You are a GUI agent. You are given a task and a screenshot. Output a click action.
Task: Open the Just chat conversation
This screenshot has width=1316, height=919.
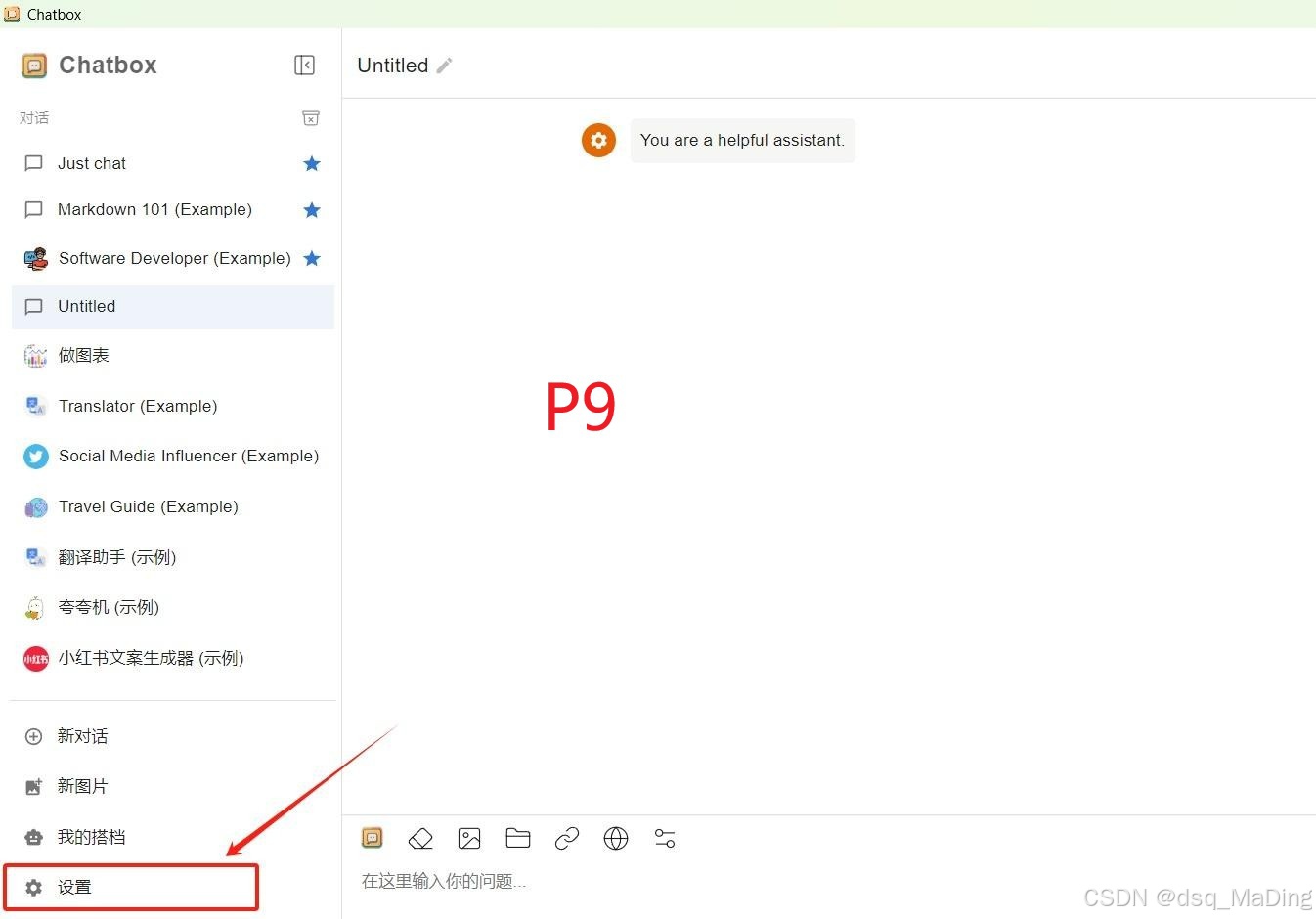click(x=173, y=163)
